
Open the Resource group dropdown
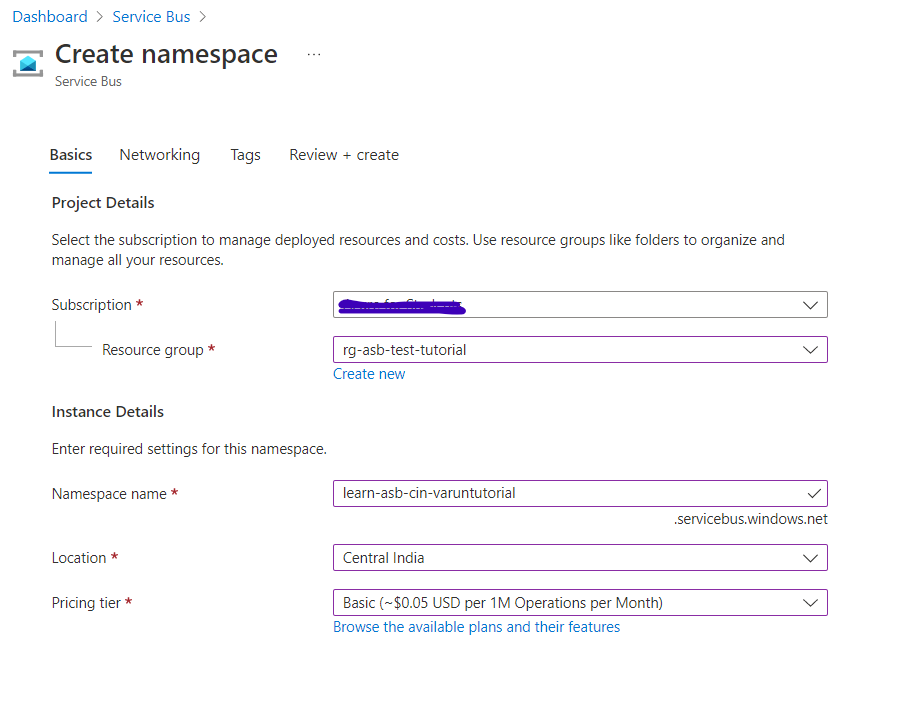pyautogui.click(x=812, y=349)
